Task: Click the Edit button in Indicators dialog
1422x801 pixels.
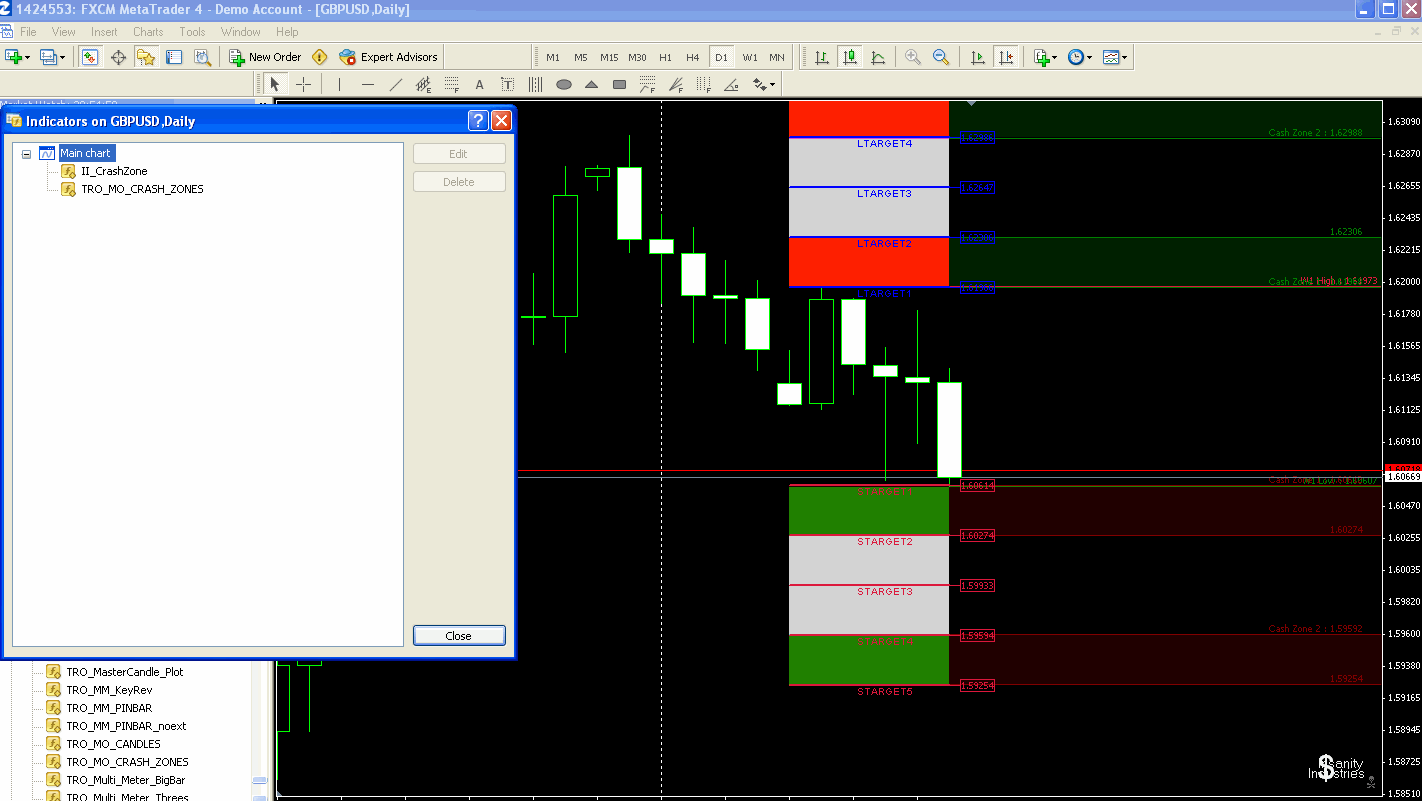Action: click(x=459, y=154)
